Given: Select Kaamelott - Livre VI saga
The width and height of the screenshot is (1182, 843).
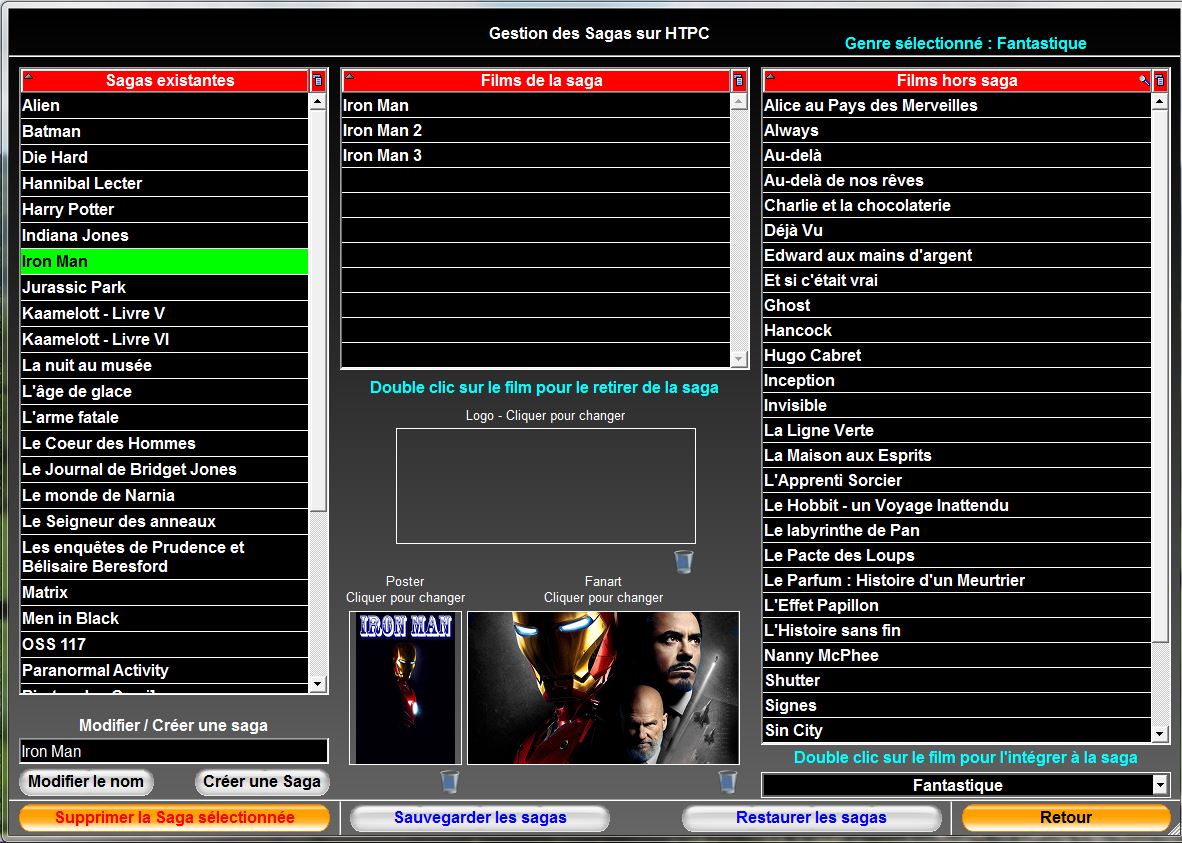Looking at the screenshot, I should [x=164, y=339].
